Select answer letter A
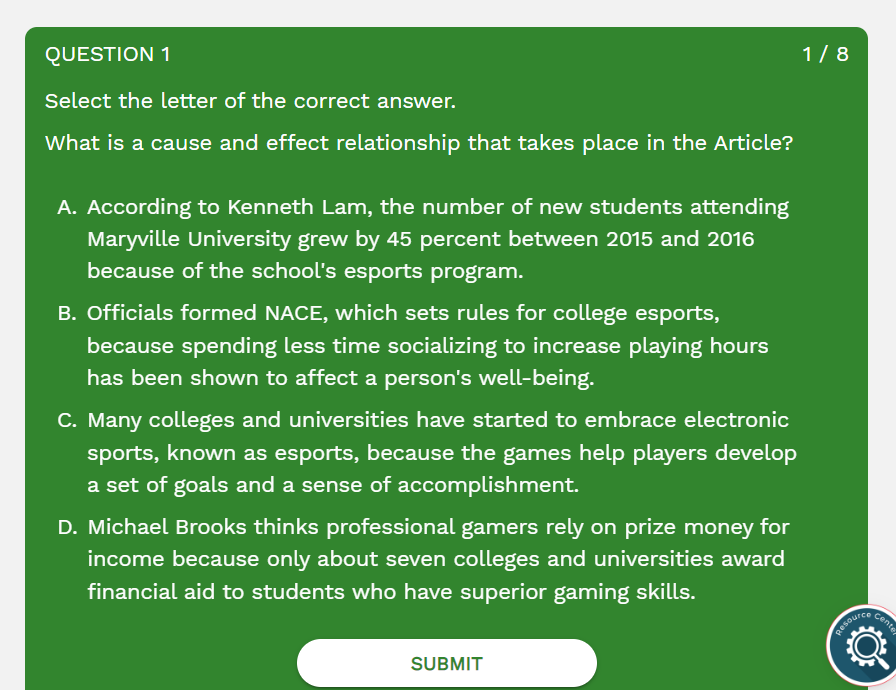Viewport: 896px width, 690px height. pos(67,207)
